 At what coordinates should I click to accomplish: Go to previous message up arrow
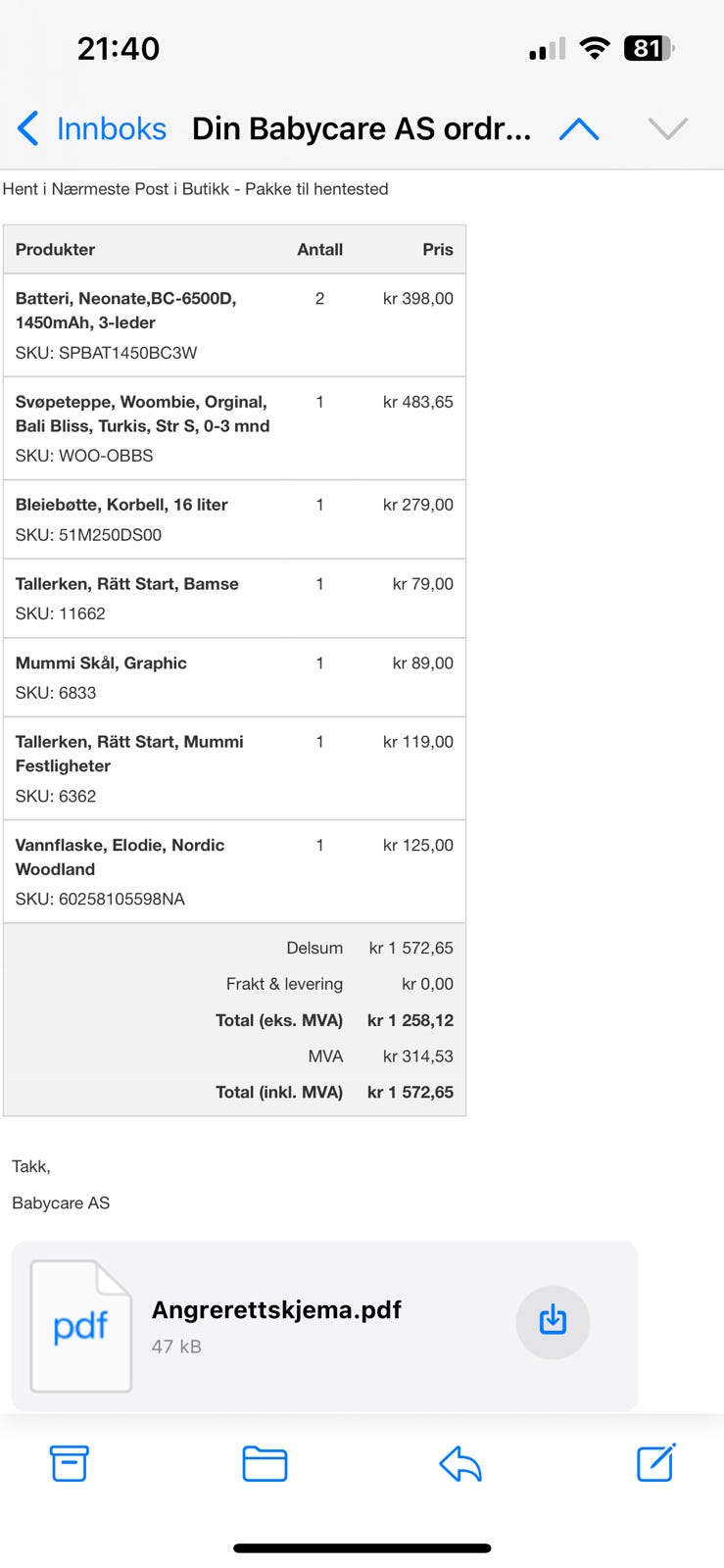click(x=579, y=128)
